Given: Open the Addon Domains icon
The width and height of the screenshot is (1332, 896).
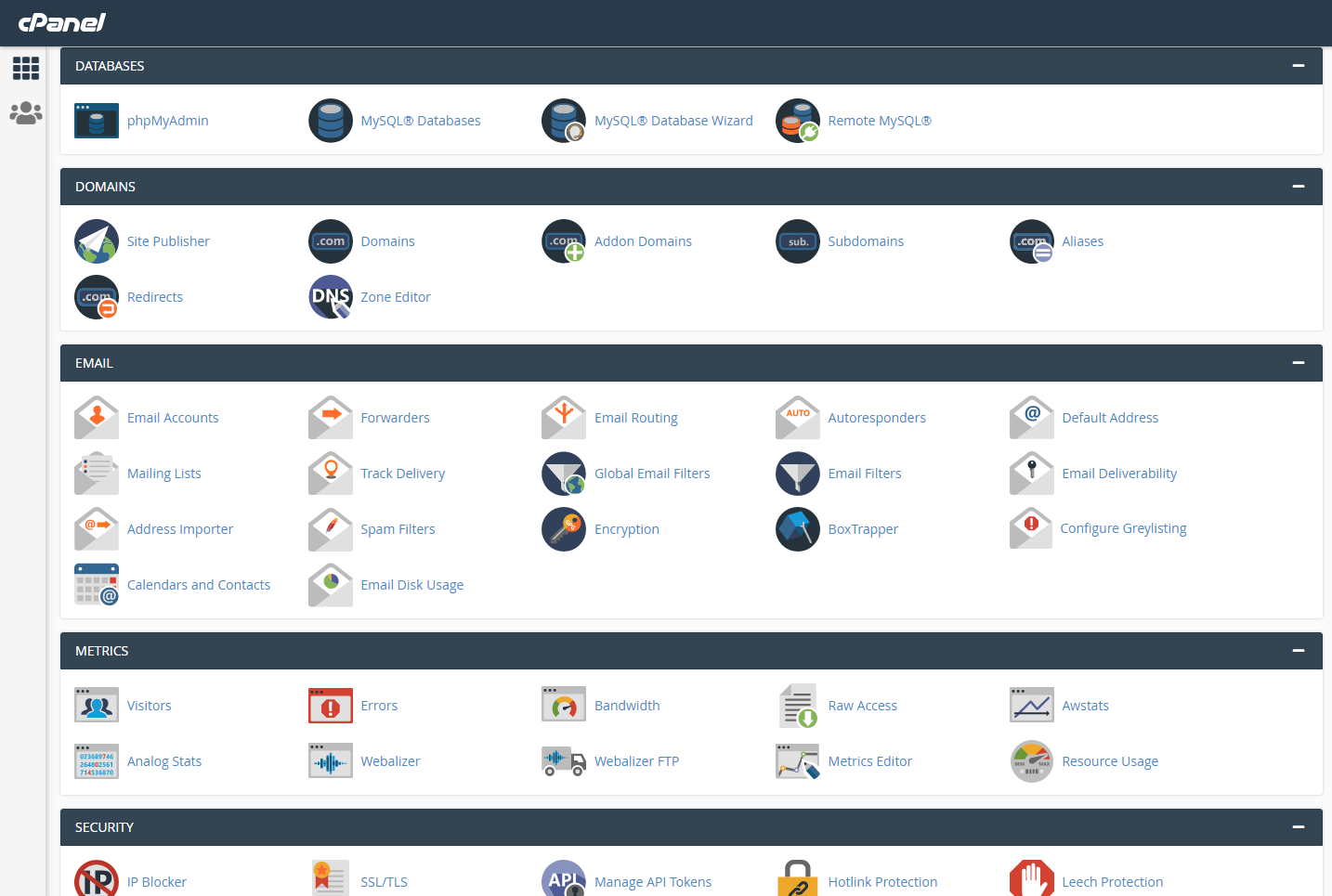Looking at the screenshot, I should [564, 241].
